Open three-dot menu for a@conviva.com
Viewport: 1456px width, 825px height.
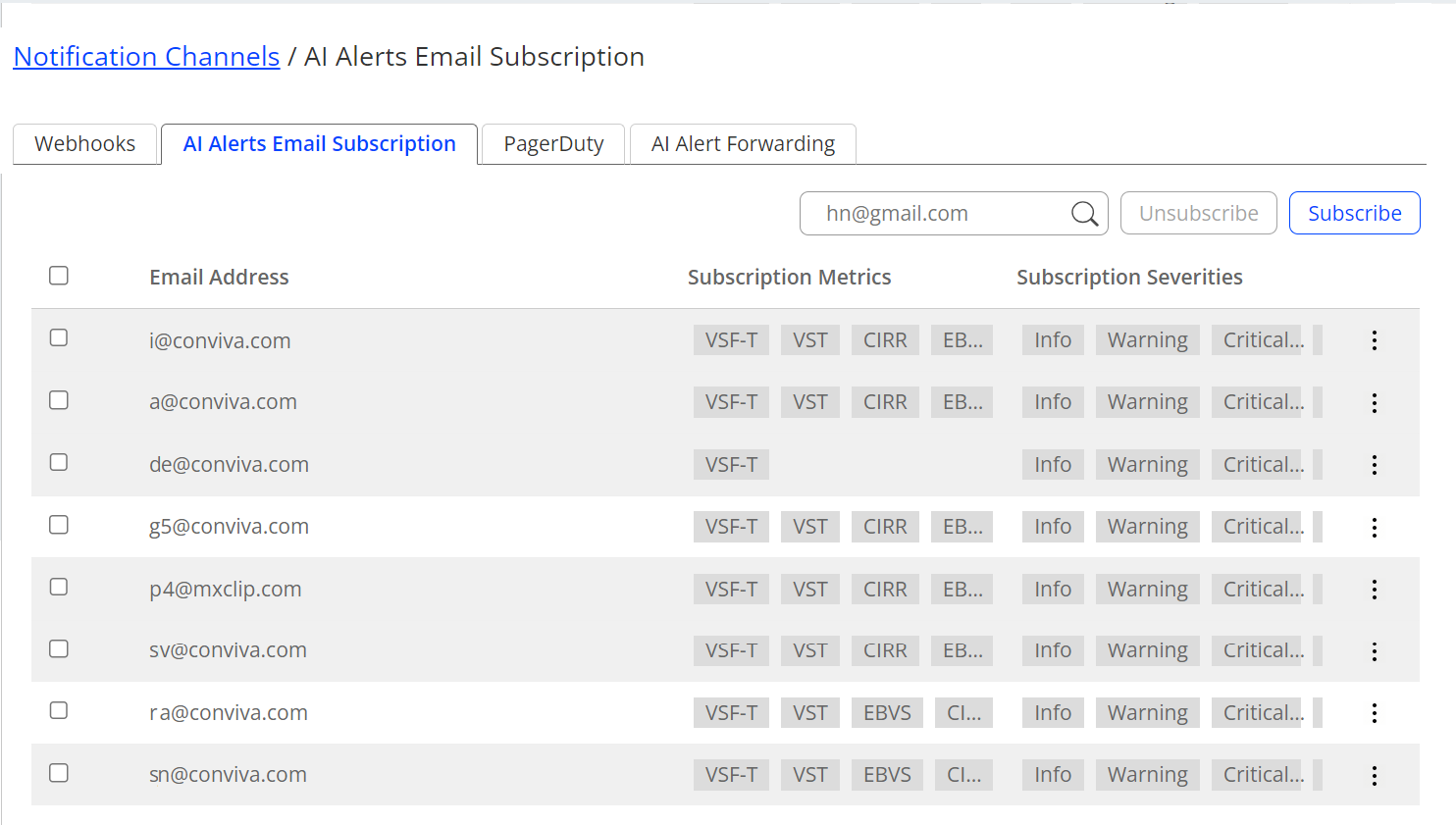pos(1374,403)
